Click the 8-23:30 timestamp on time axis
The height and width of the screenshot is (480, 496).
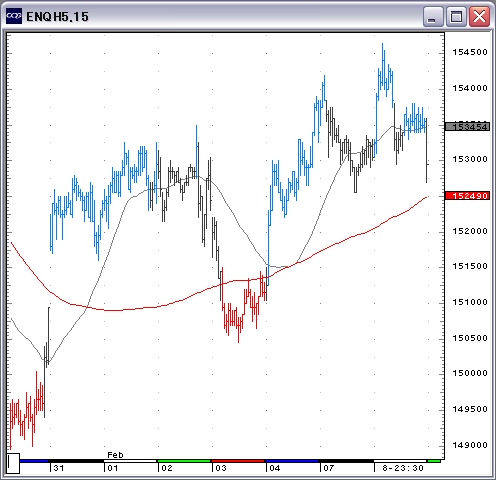coord(403,468)
